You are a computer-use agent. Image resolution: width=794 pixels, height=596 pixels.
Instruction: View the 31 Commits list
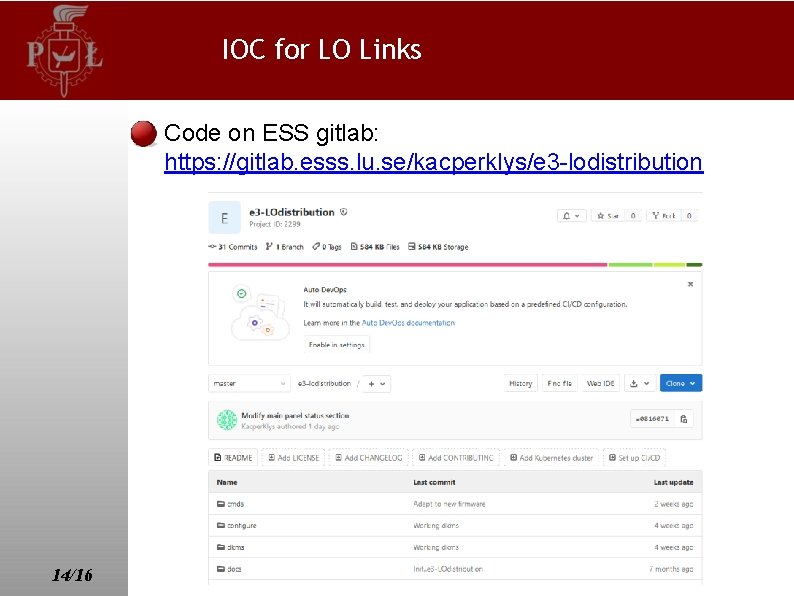click(x=233, y=247)
